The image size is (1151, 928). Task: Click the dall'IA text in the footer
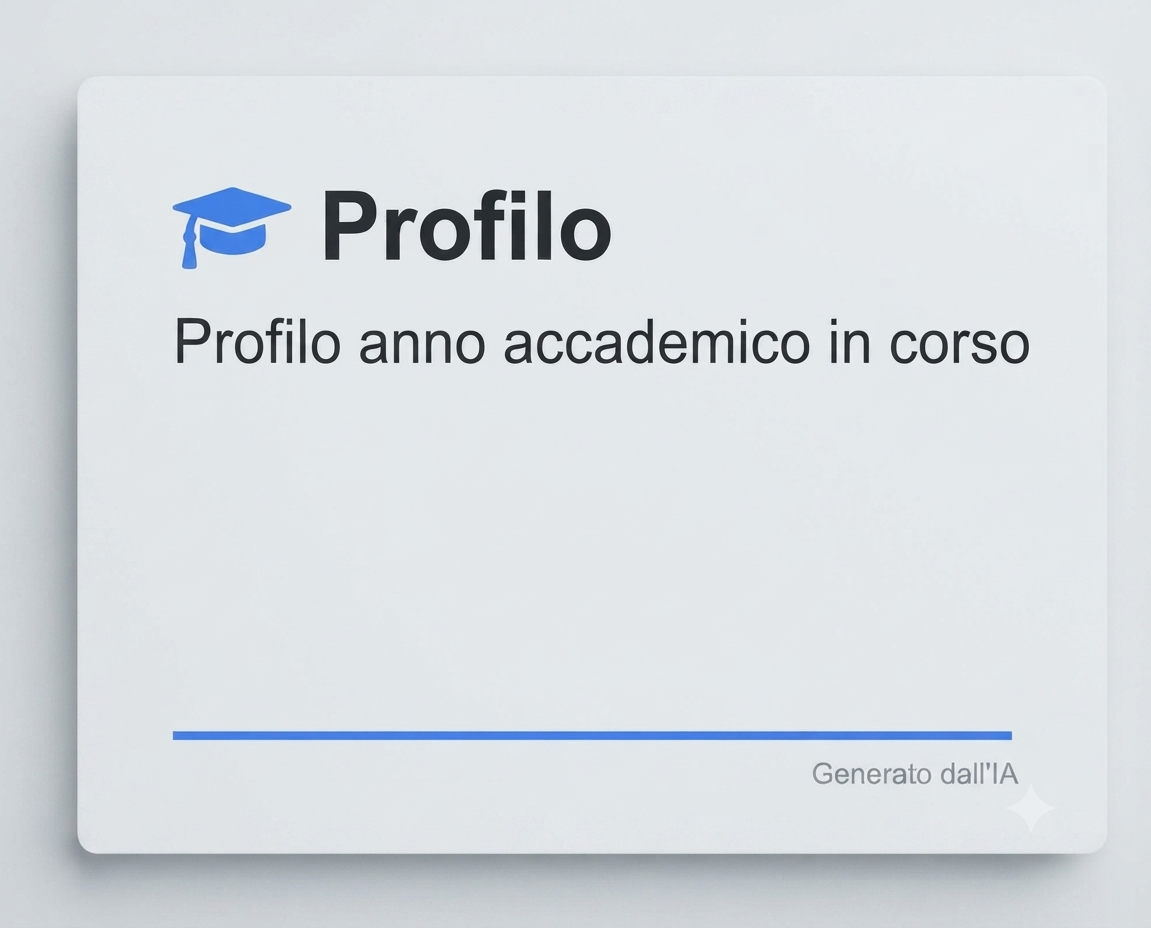click(x=969, y=774)
